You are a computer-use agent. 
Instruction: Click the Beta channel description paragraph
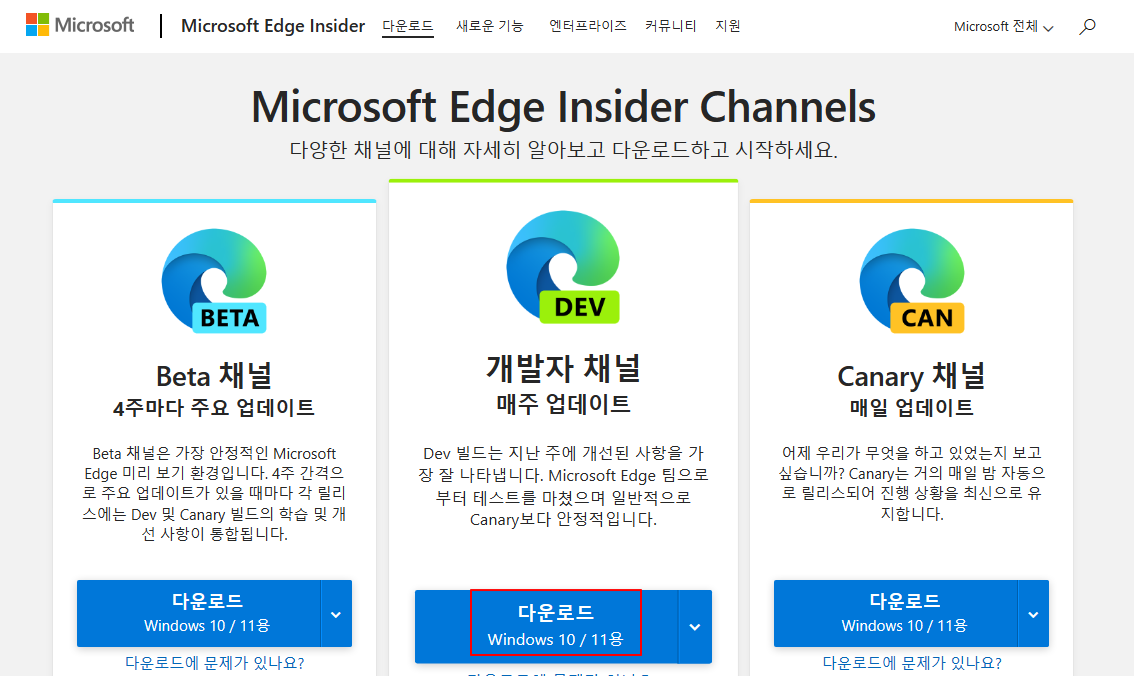[214, 494]
